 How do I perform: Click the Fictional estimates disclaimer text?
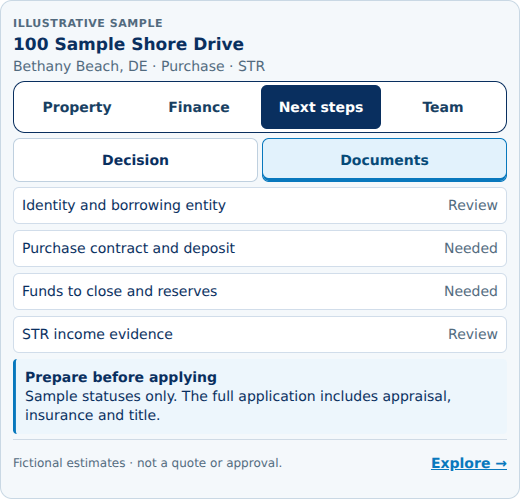[x=147, y=463]
